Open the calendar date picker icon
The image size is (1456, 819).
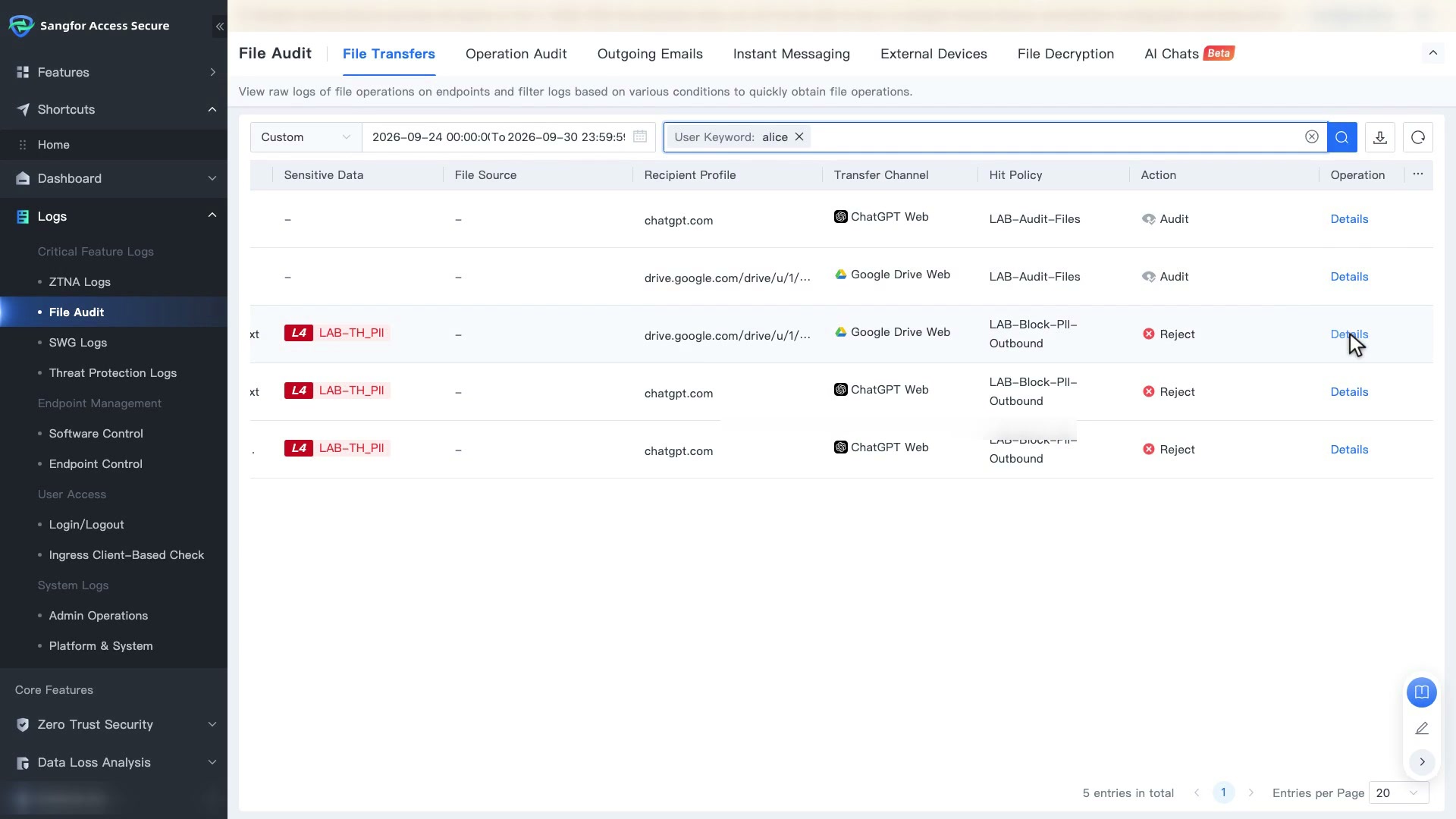pos(640,136)
